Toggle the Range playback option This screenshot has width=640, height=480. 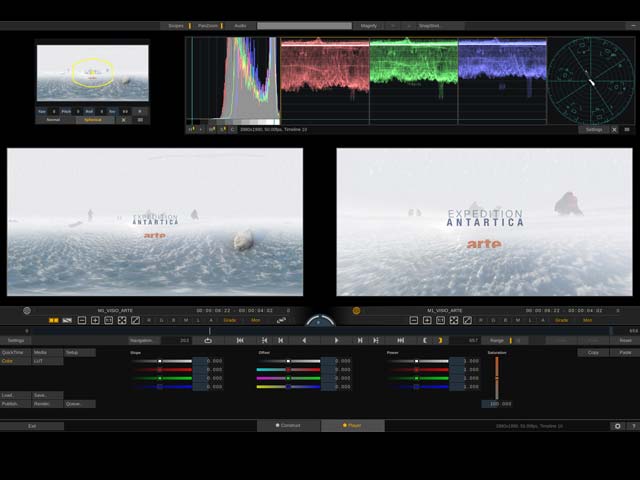(497, 340)
